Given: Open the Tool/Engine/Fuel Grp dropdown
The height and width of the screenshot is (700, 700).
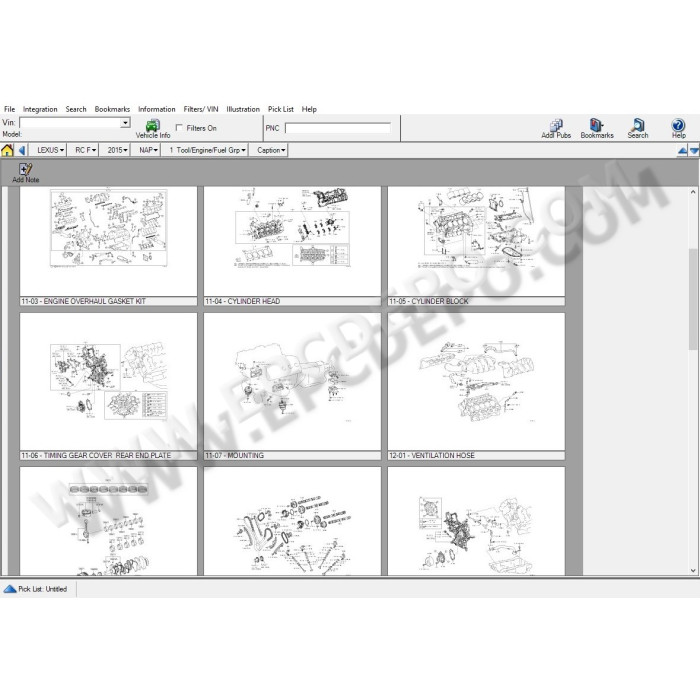Looking at the screenshot, I should 207,150.
